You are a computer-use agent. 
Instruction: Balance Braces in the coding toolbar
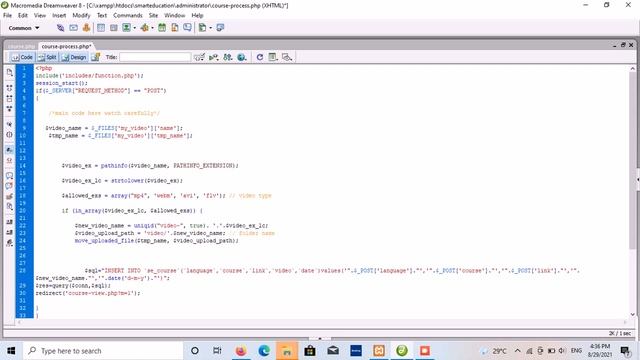(x=9, y=135)
